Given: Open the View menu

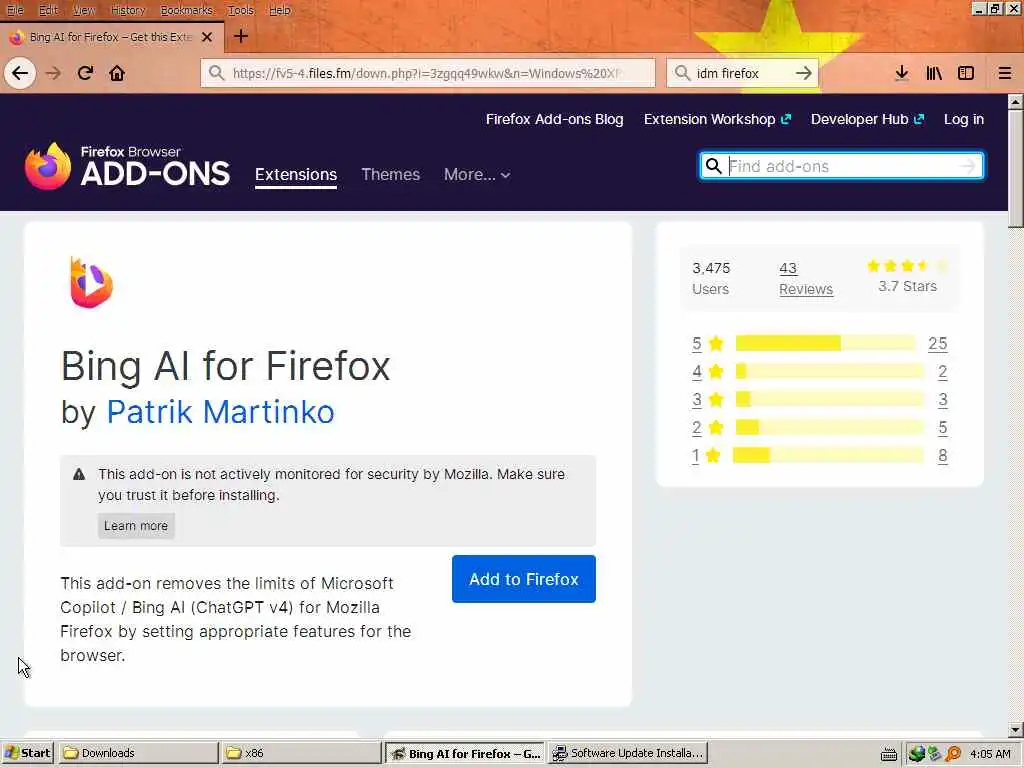Looking at the screenshot, I should [84, 10].
